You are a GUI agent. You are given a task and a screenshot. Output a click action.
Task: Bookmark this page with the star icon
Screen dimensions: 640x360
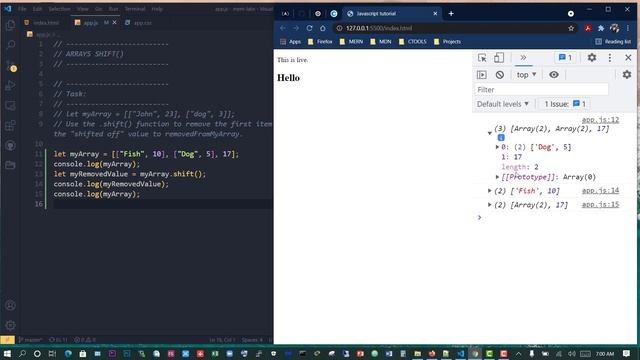[571, 28]
